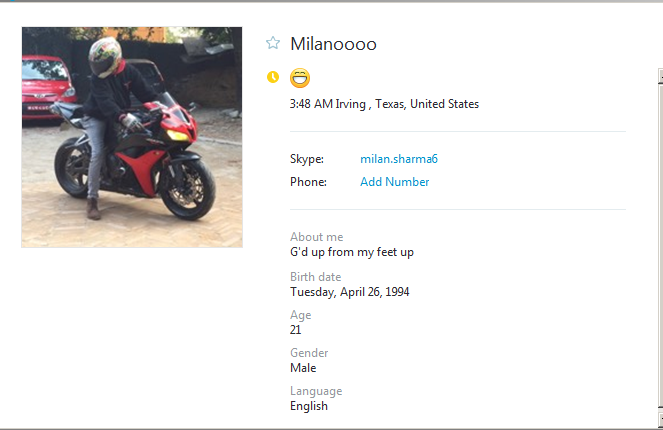
Task: Click the Birth date heading
Action: [x=315, y=277]
